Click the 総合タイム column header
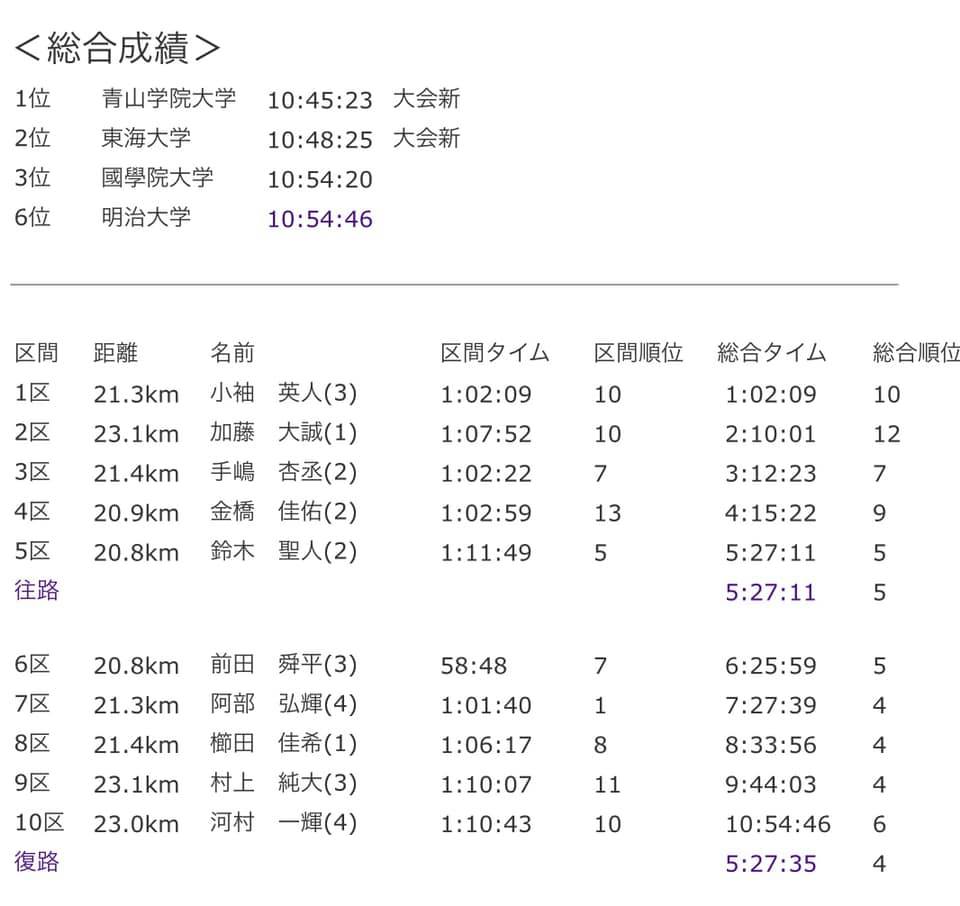Viewport: 960px width, 906px height. click(771, 353)
